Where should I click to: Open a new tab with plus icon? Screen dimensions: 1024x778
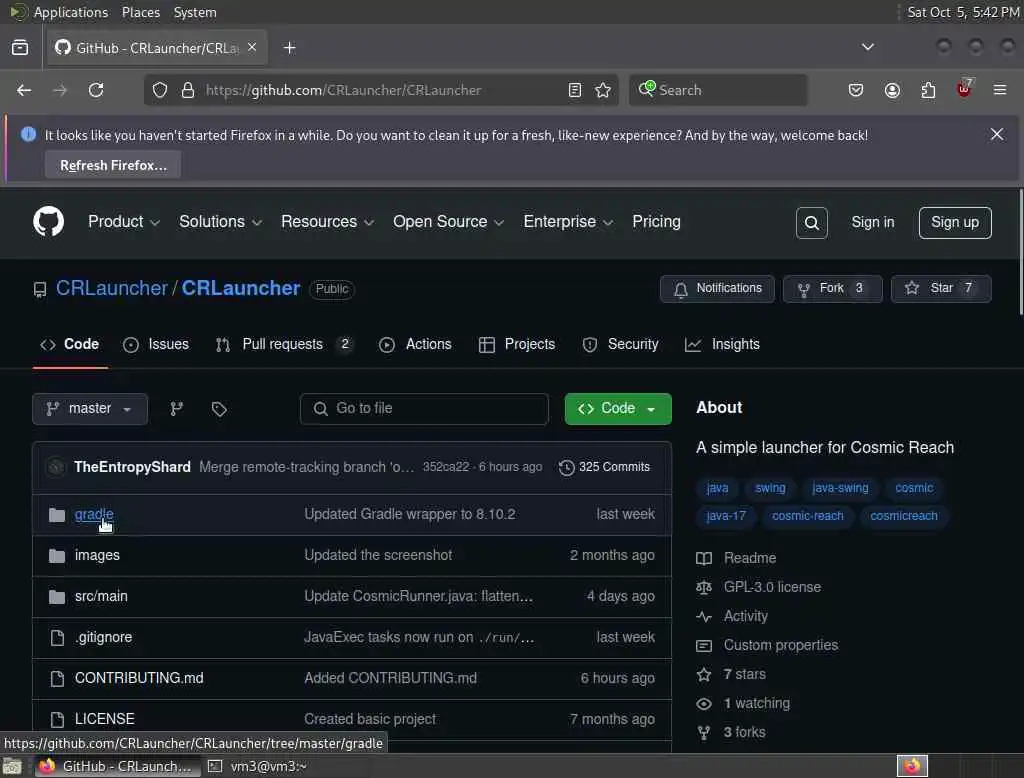click(289, 48)
